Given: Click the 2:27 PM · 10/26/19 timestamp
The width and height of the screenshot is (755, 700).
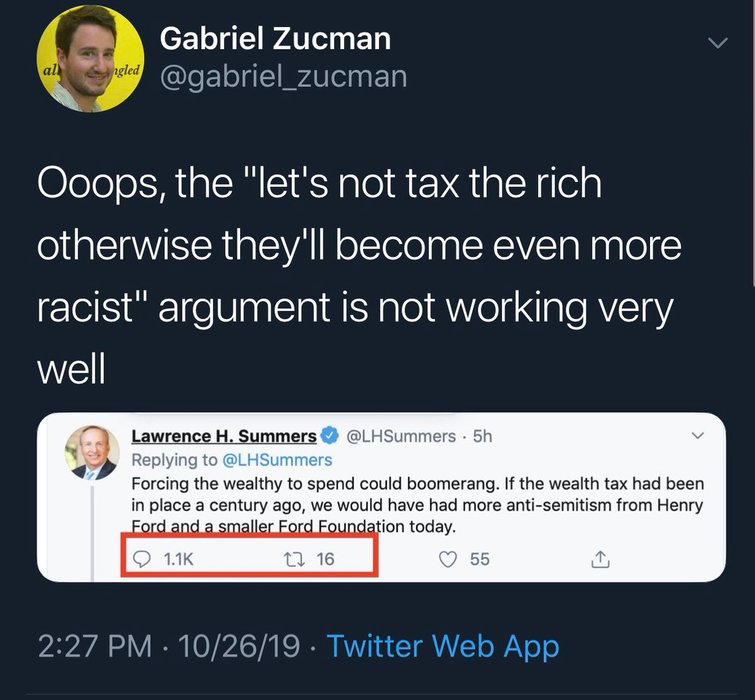Looking at the screenshot, I should [x=169, y=645].
